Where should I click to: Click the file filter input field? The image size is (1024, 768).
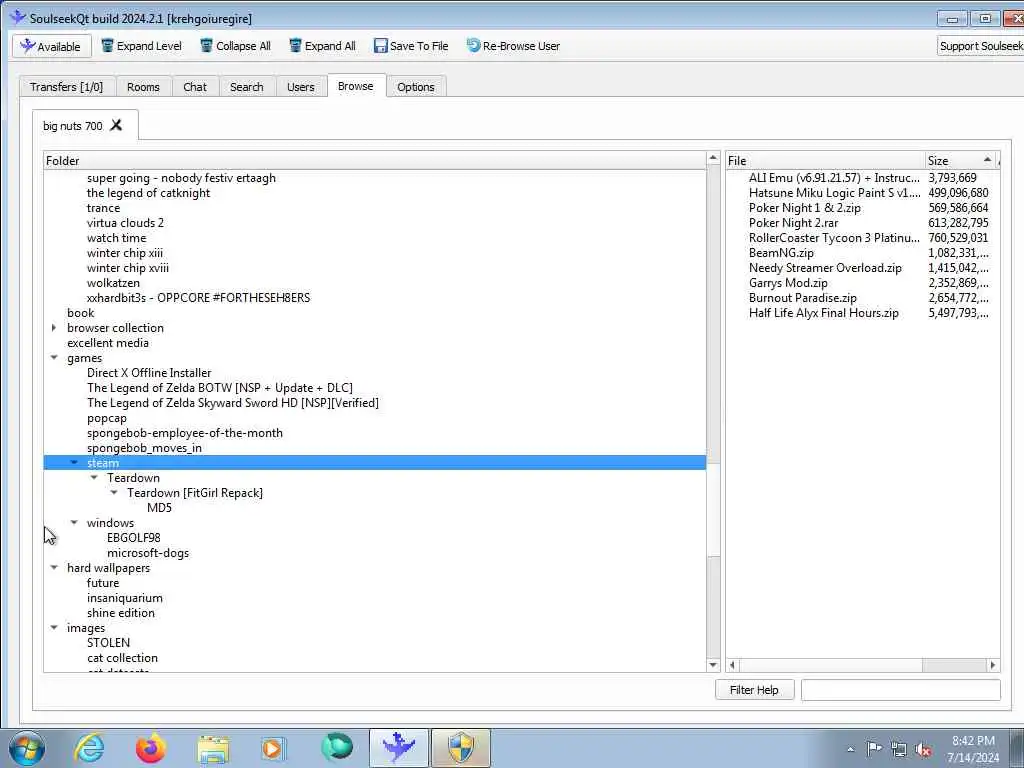(901, 690)
